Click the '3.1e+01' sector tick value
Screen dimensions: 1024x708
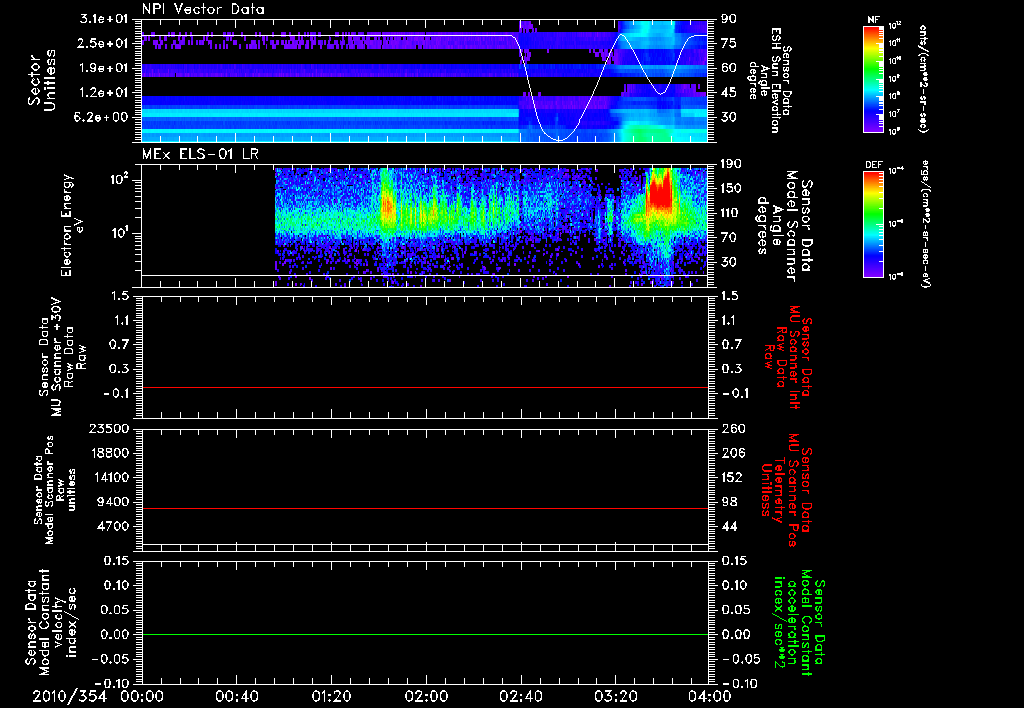click(104, 18)
